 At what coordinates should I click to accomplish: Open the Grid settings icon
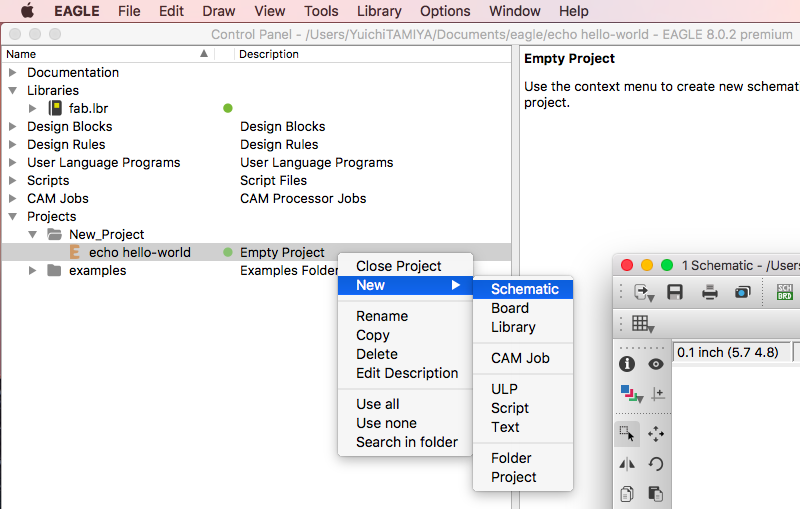click(x=642, y=323)
